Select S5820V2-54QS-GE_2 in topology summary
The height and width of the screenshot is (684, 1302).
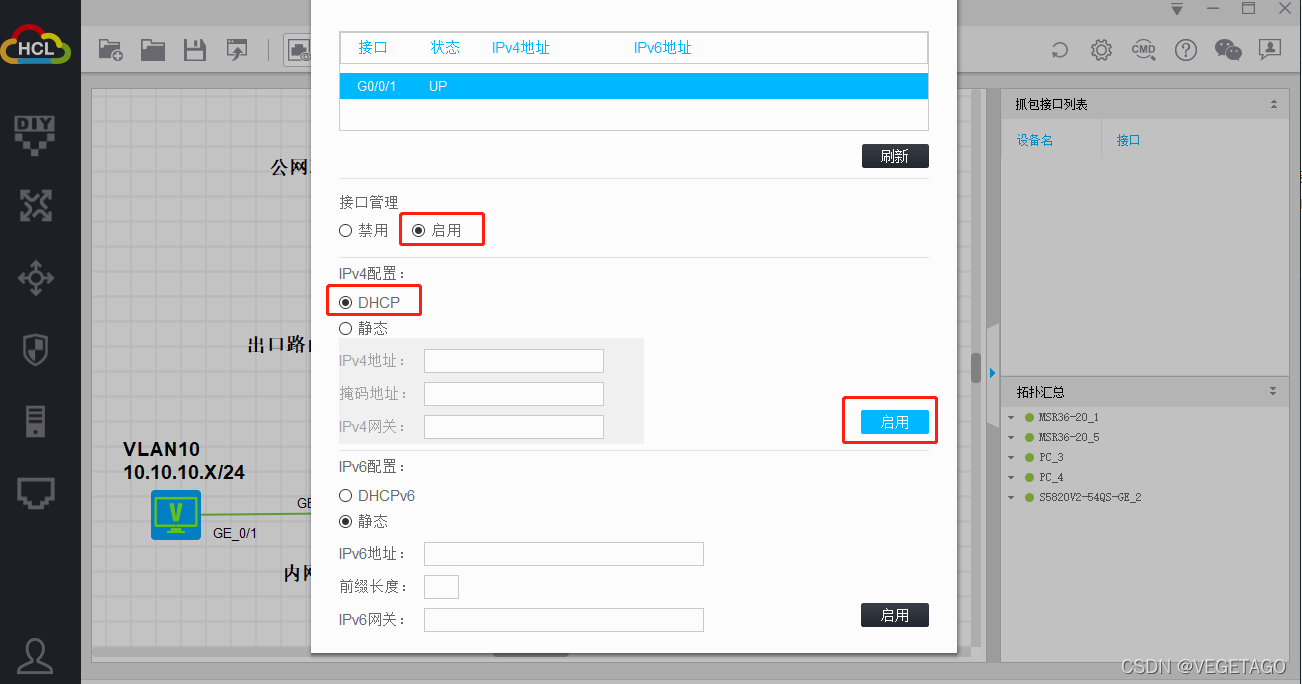coord(1090,497)
